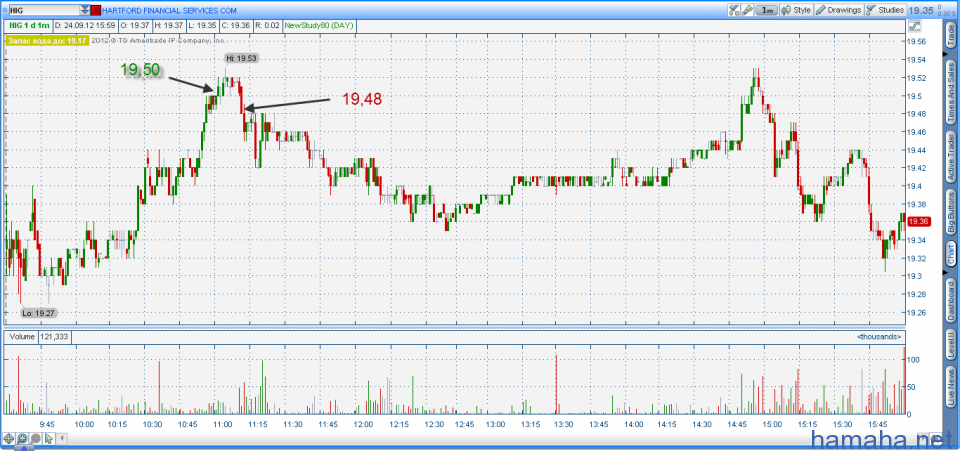Click the 'L: 19.35' low value

pyautogui.click(x=201, y=26)
